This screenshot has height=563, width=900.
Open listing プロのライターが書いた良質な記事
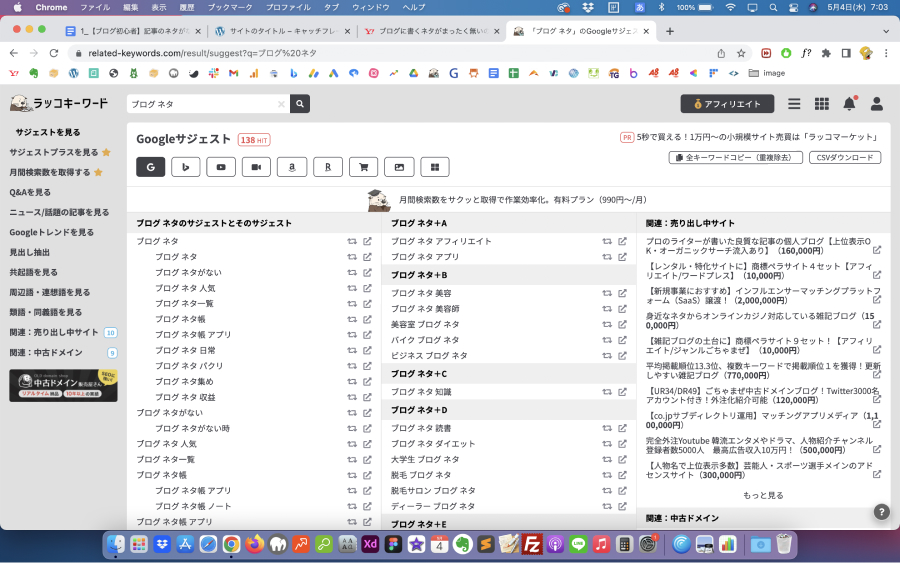pyautogui.click(x=758, y=246)
